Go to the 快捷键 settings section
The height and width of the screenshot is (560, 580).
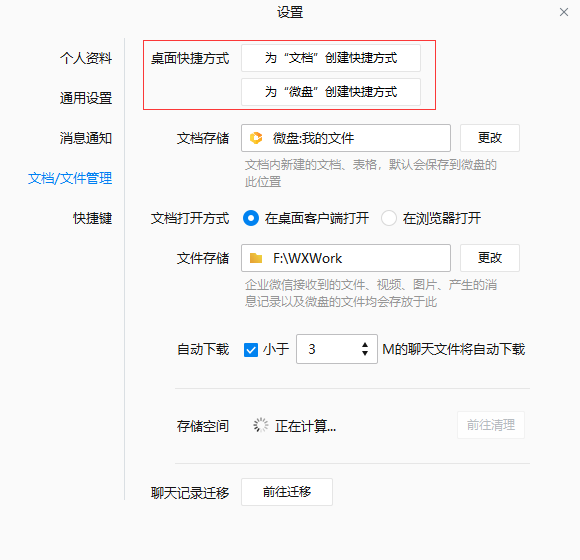[92, 218]
